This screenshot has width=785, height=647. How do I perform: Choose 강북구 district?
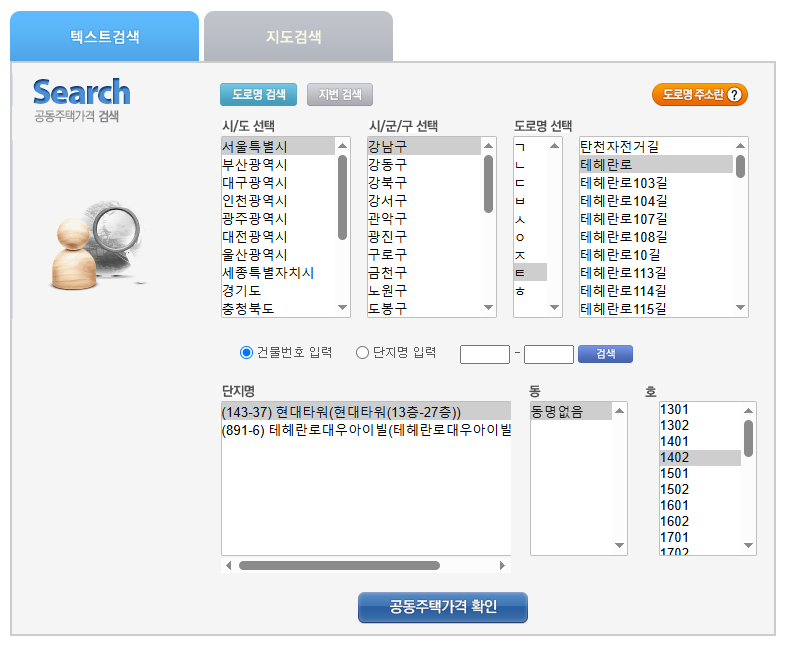424,182
